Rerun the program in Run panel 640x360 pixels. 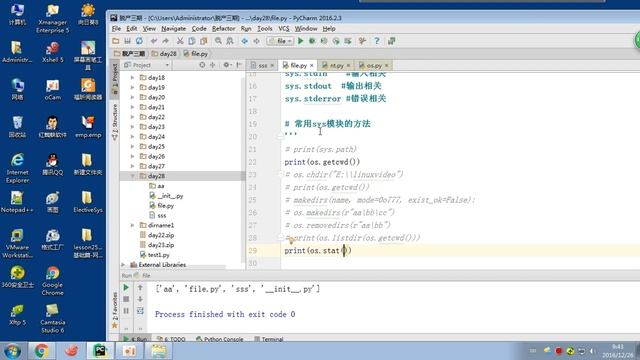[126, 288]
